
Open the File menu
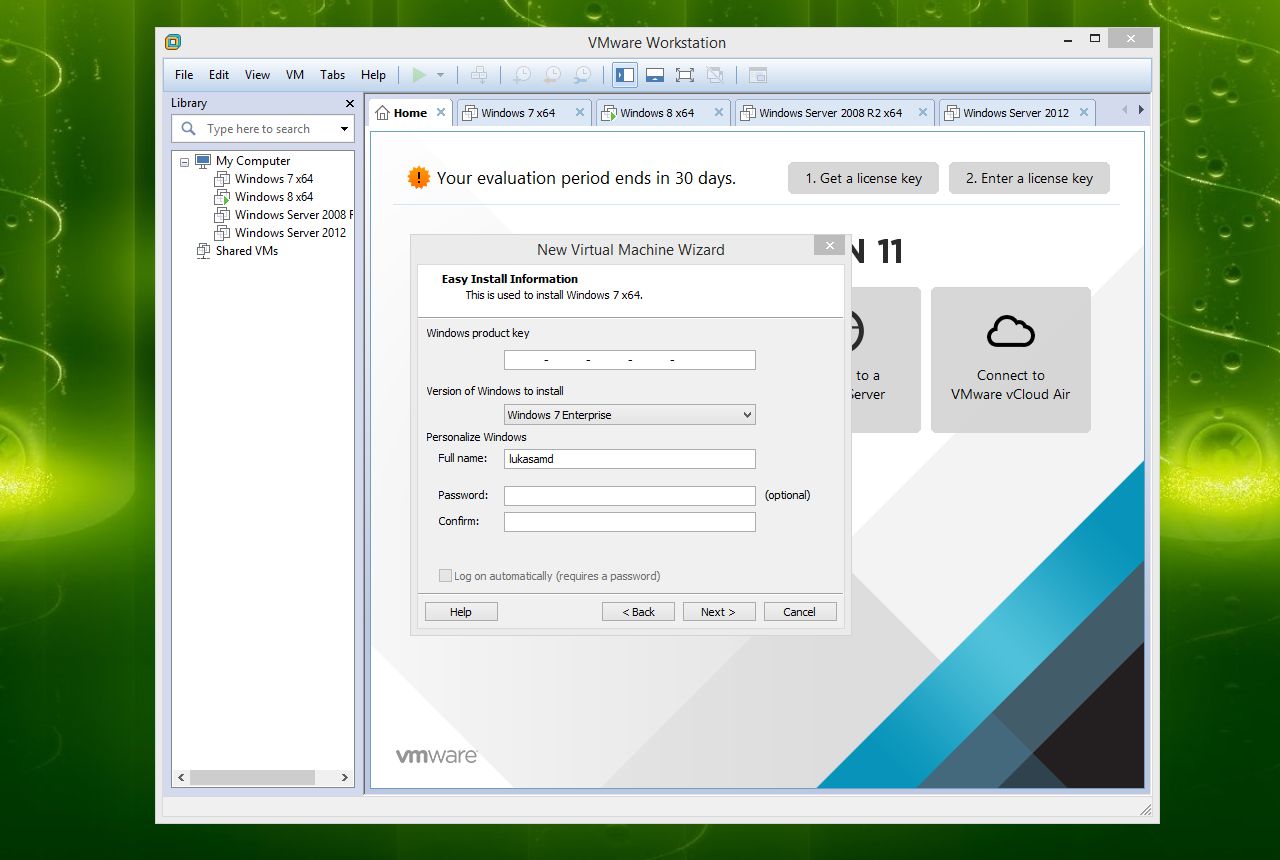point(184,75)
